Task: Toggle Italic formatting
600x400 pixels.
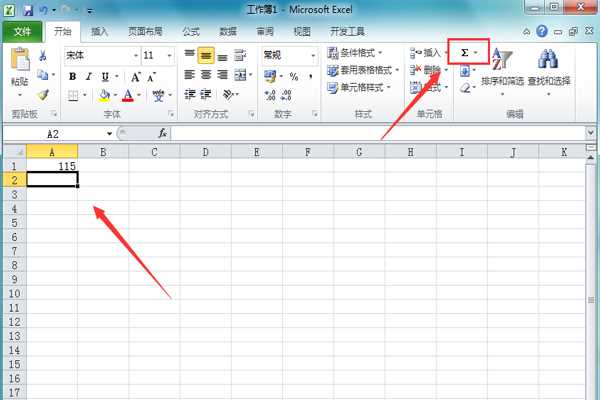Action: coord(89,75)
